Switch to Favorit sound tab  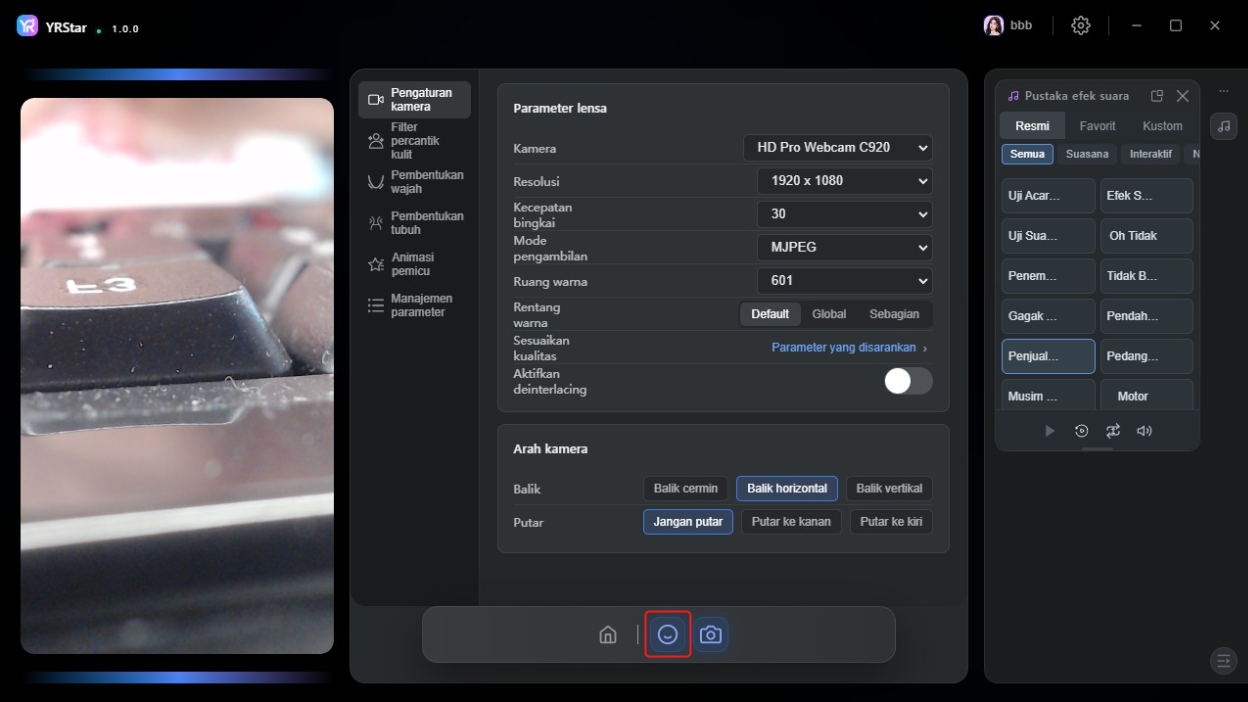1097,126
